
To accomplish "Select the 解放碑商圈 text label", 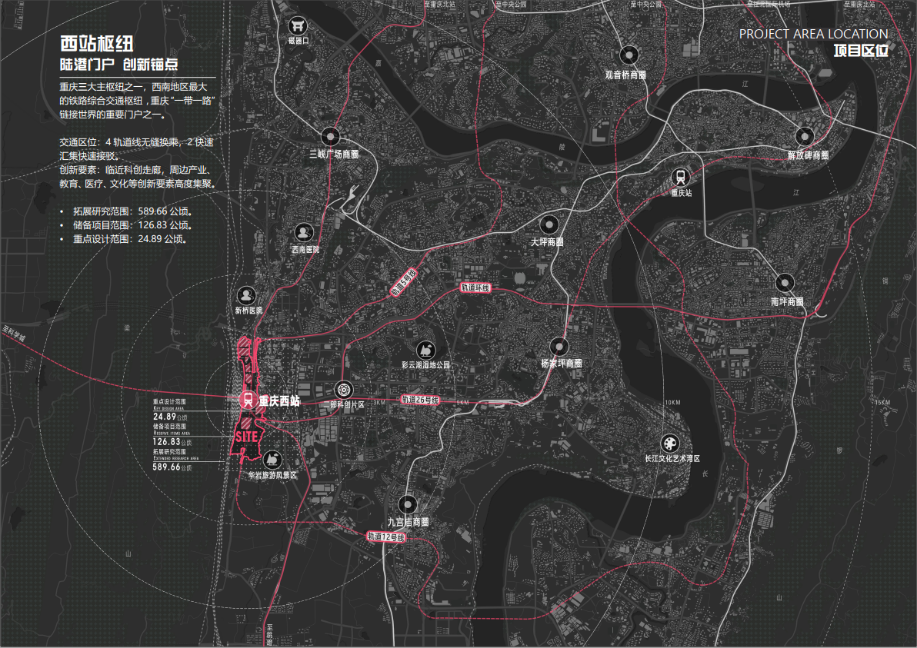I will point(808,156).
